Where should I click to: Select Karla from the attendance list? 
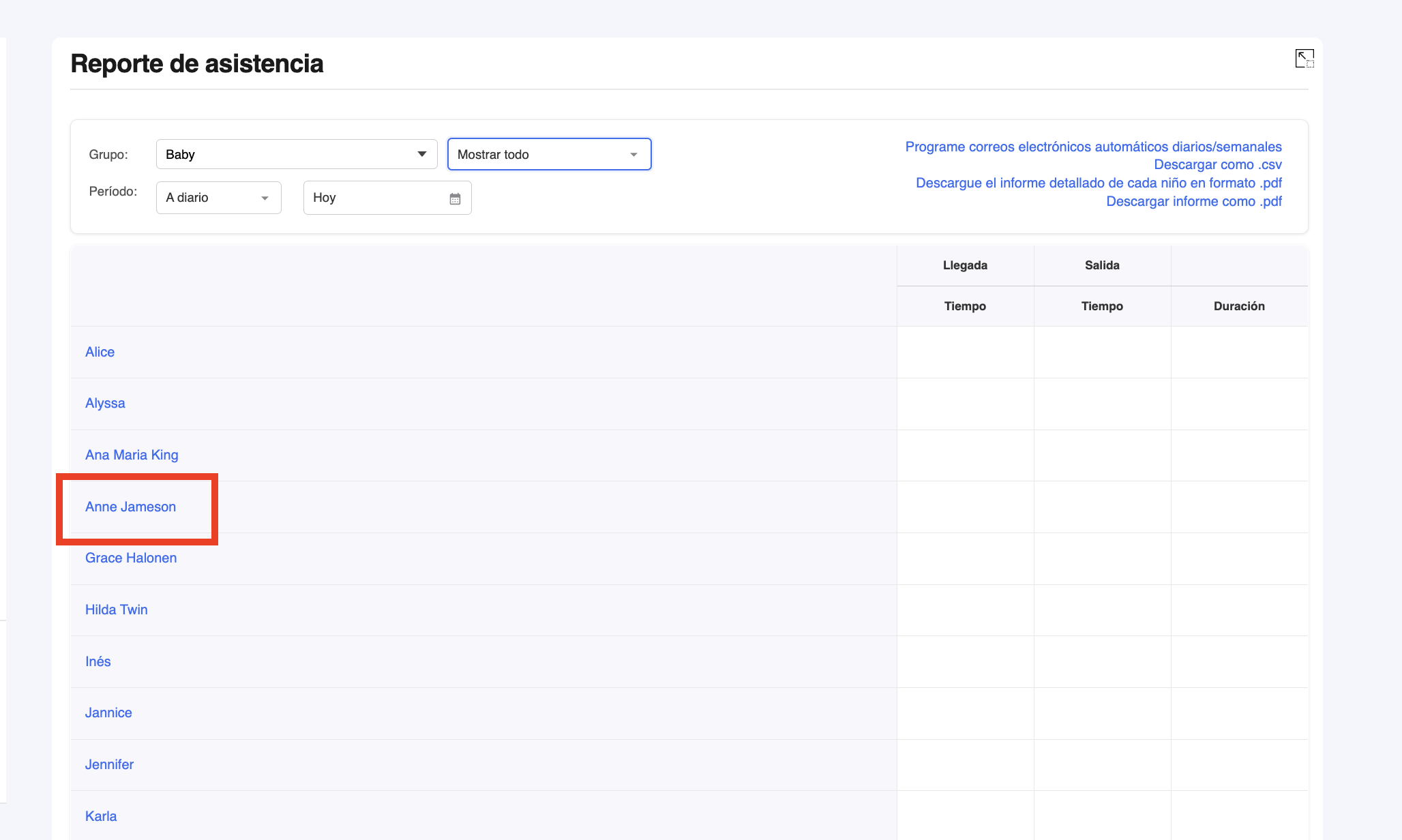101,816
